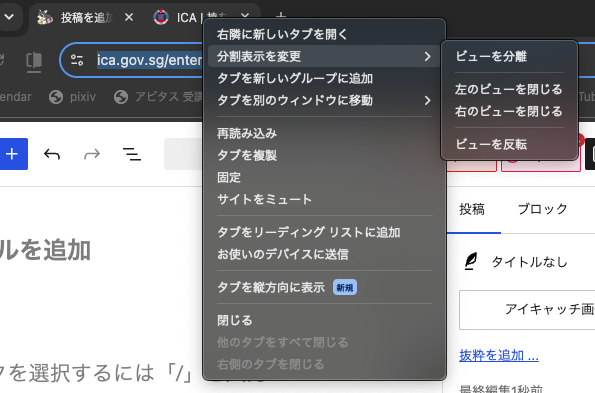Switch to the 投稿 sidebar tab
Screen dimensions: 595x393
(472, 209)
